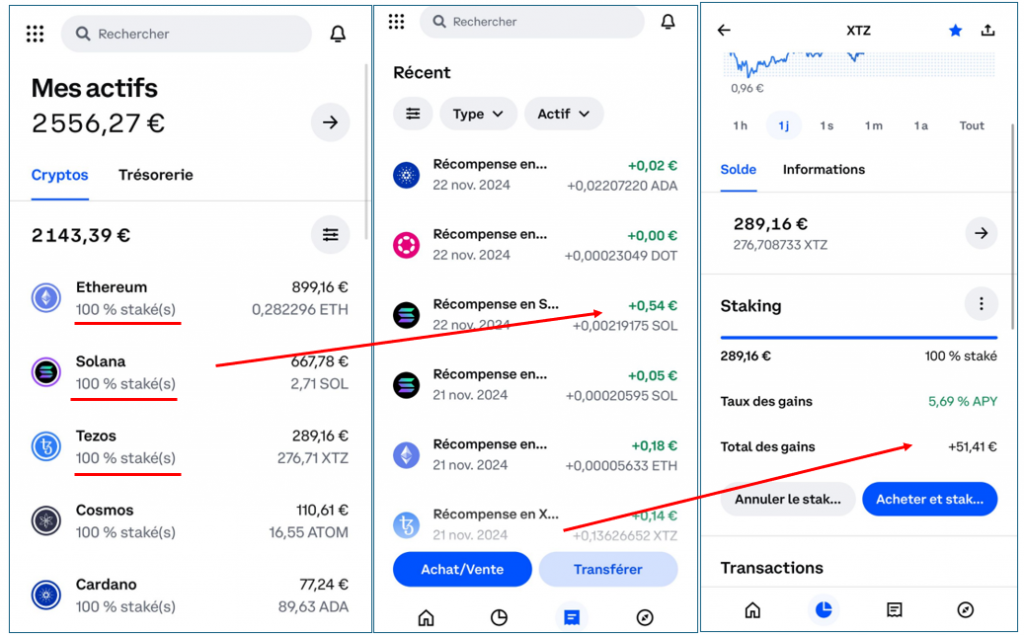Select the +0,00005633 ETH amount
The width and height of the screenshot is (1024, 635).
621,466
